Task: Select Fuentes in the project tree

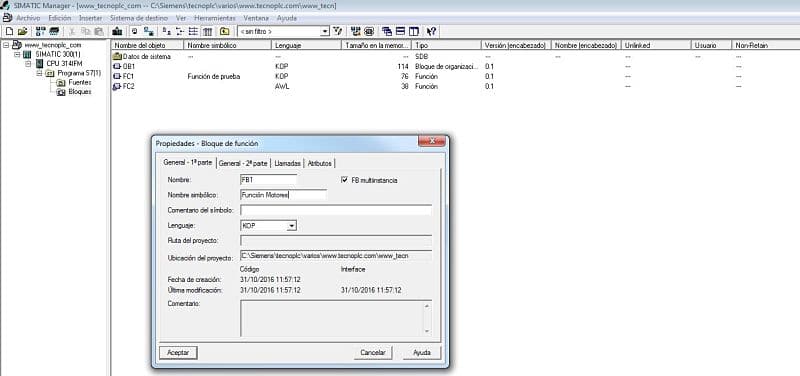Action: 80,82
